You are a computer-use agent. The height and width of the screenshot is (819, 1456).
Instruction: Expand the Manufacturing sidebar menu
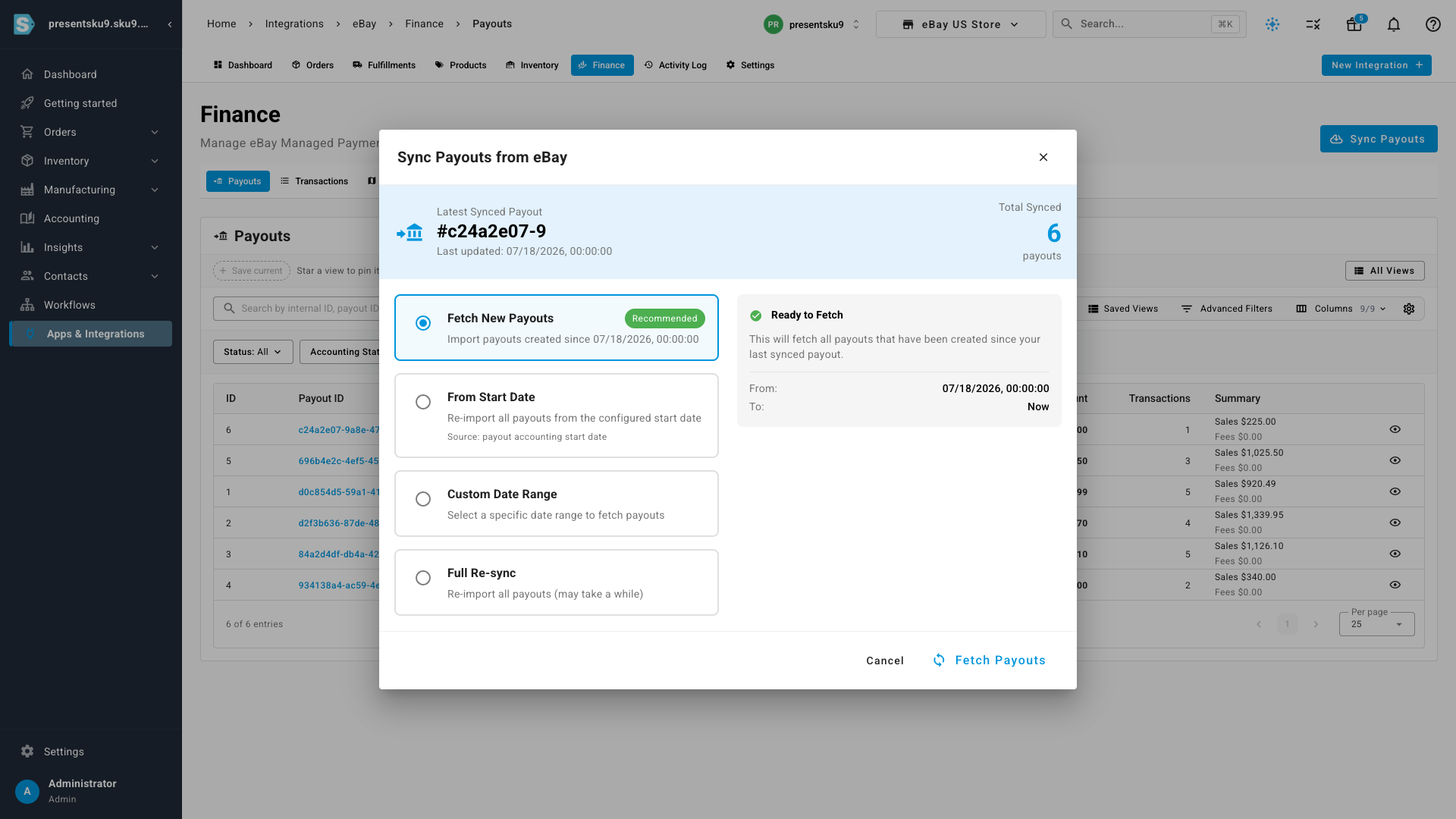coord(91,190)
